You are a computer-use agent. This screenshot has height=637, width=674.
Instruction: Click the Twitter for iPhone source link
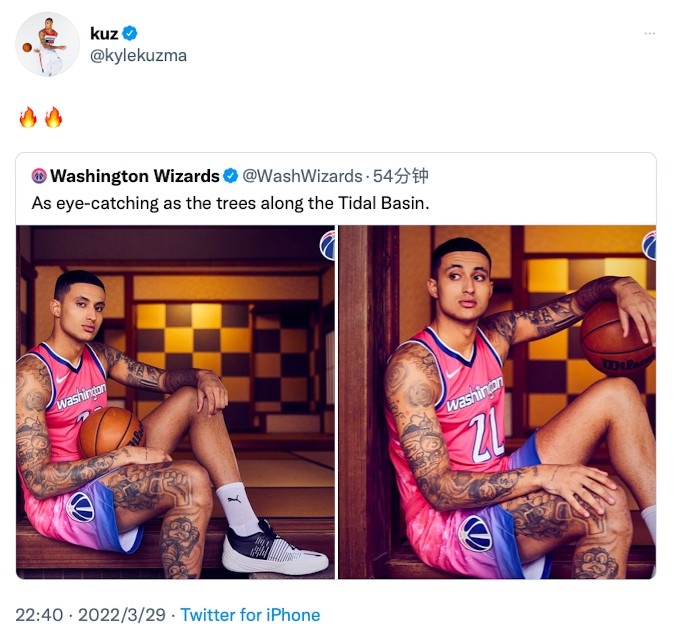click(250, 615)
